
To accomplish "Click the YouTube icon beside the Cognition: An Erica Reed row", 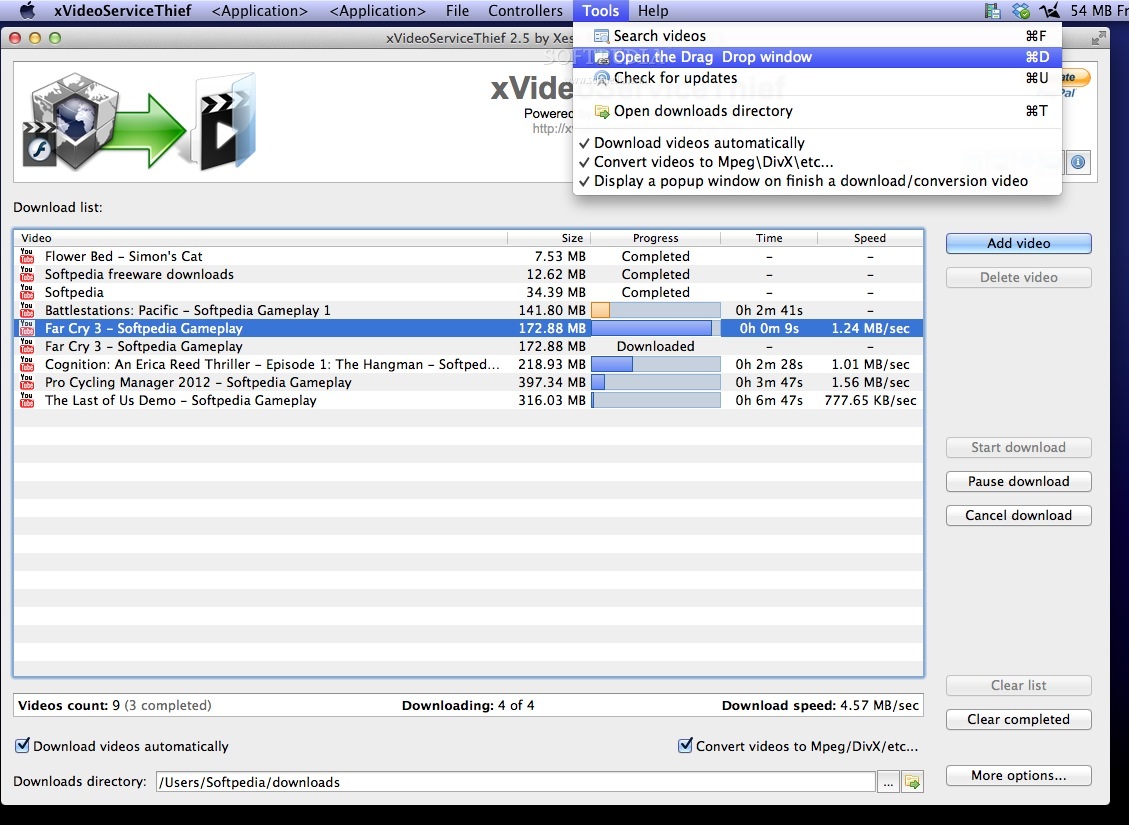I will click(27, 364).
